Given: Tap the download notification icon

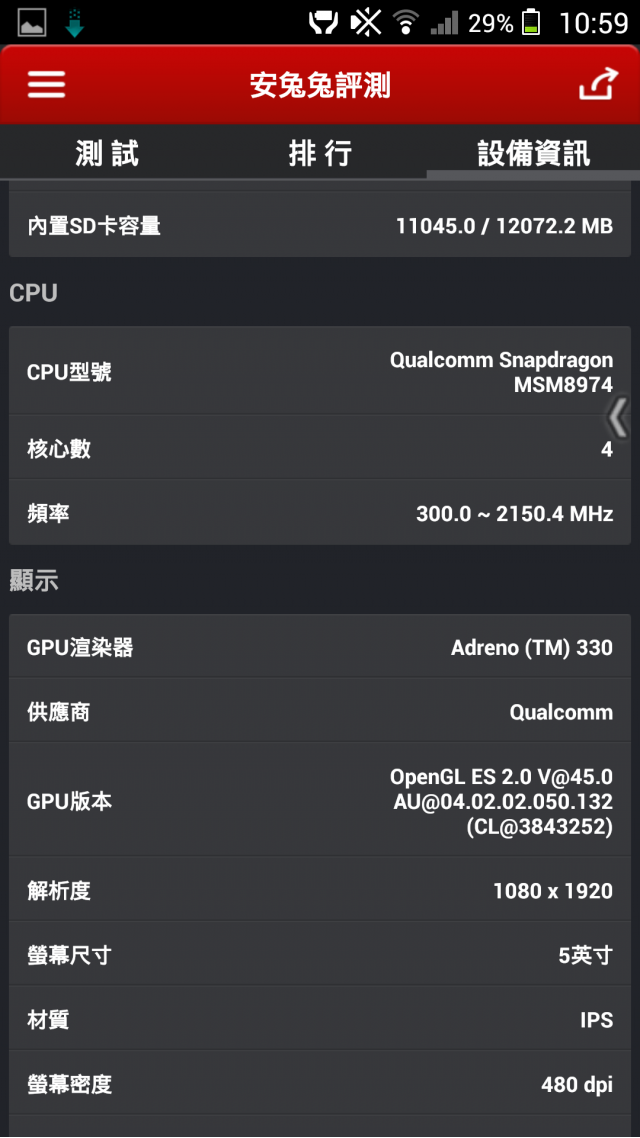Looking at the screenshot, I should click(75, 22).
